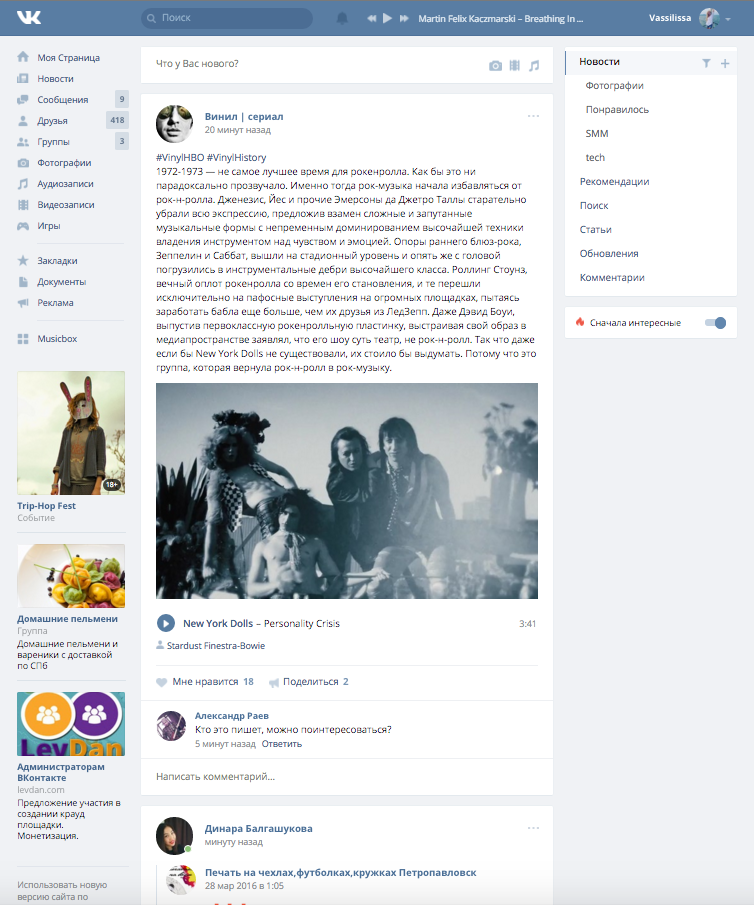The height and width of the screenshot is (905, 754).
Task: Open options menu on Динара Балгашукова post
Action: tap(533, 828)
